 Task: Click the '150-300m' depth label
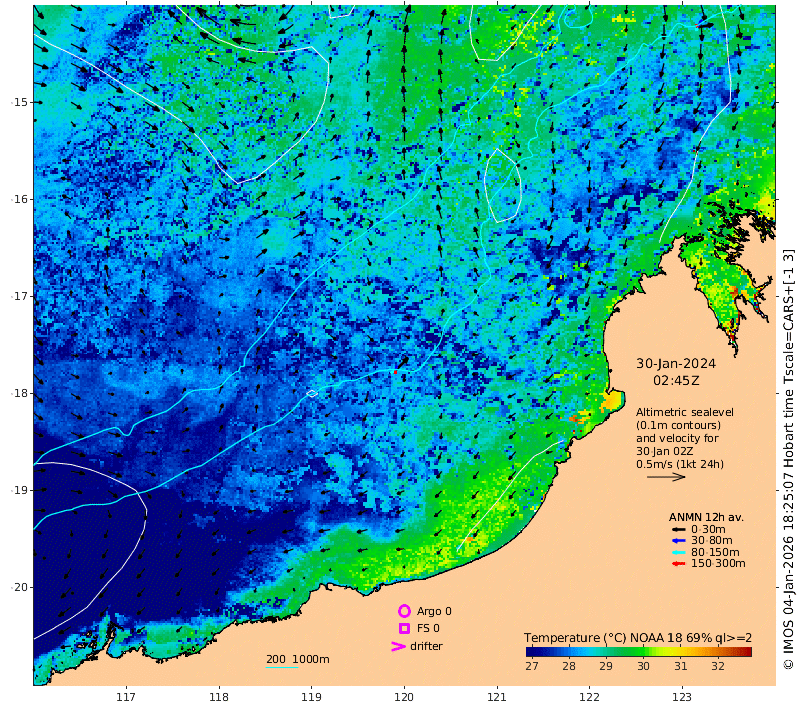[x=718, y=564]
